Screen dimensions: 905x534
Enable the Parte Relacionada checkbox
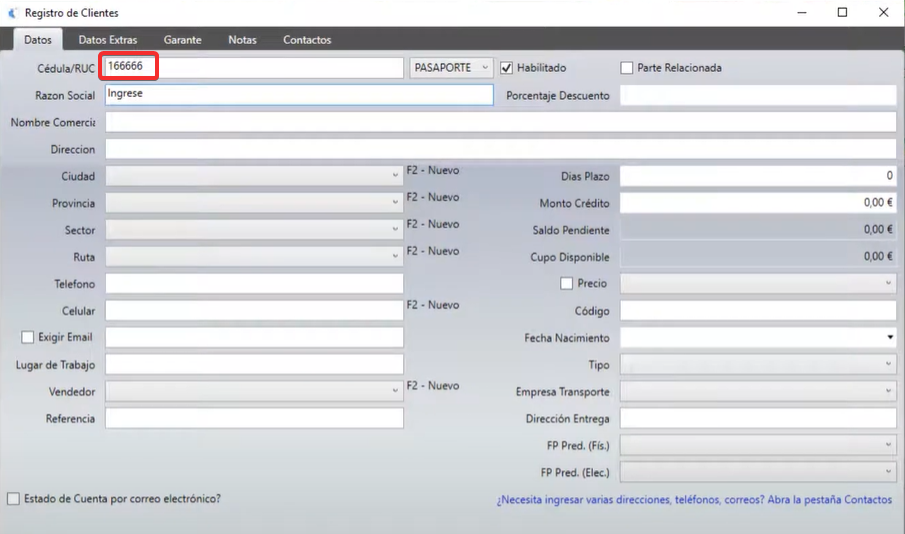coord(626,68)
